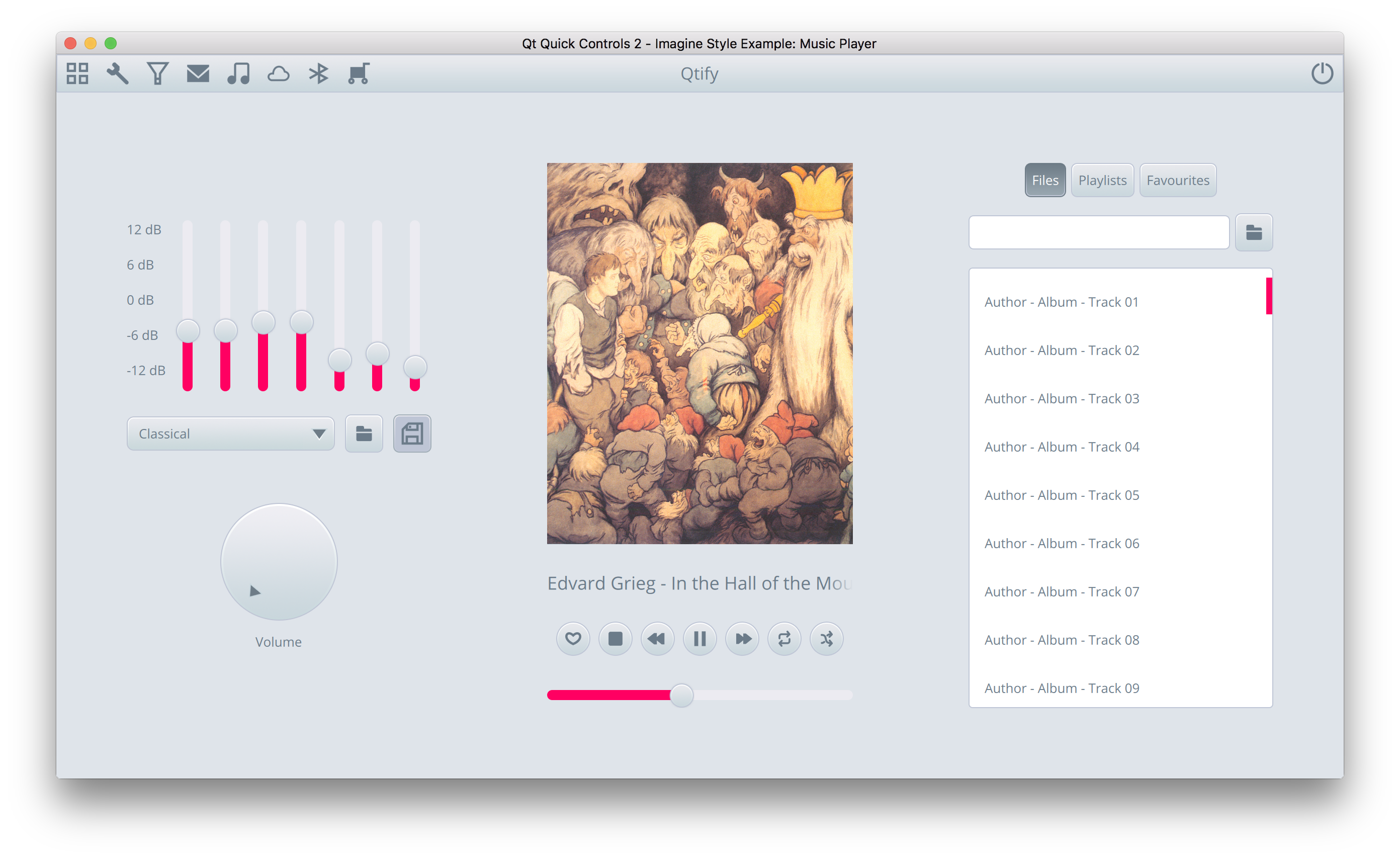Toggle shuffle playback mode
This screenshot has height=859, width=1400.
click(x=826, y=639)
